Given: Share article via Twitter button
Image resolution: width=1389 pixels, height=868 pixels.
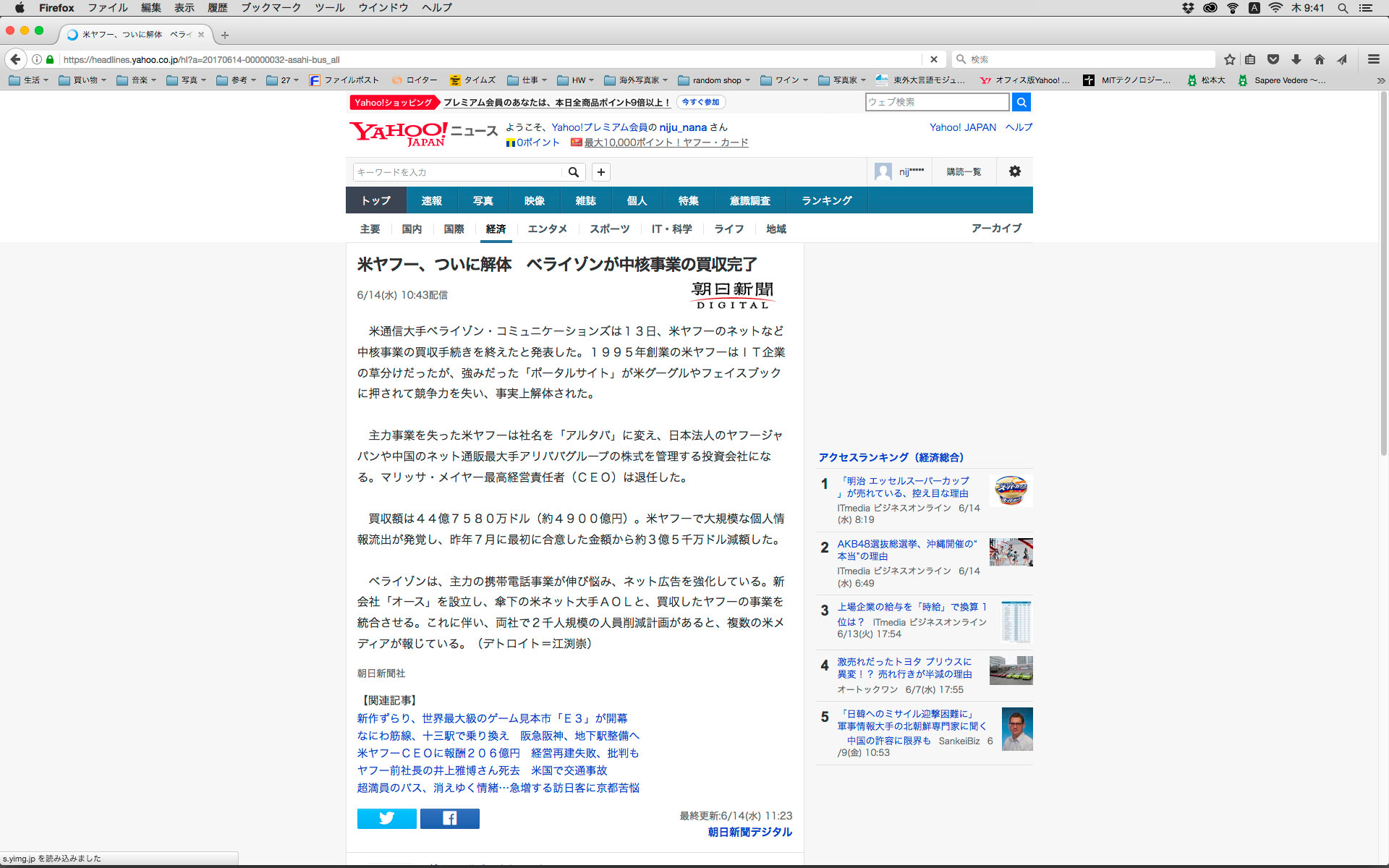Looking at the screenshot, I should pos(386,818).
